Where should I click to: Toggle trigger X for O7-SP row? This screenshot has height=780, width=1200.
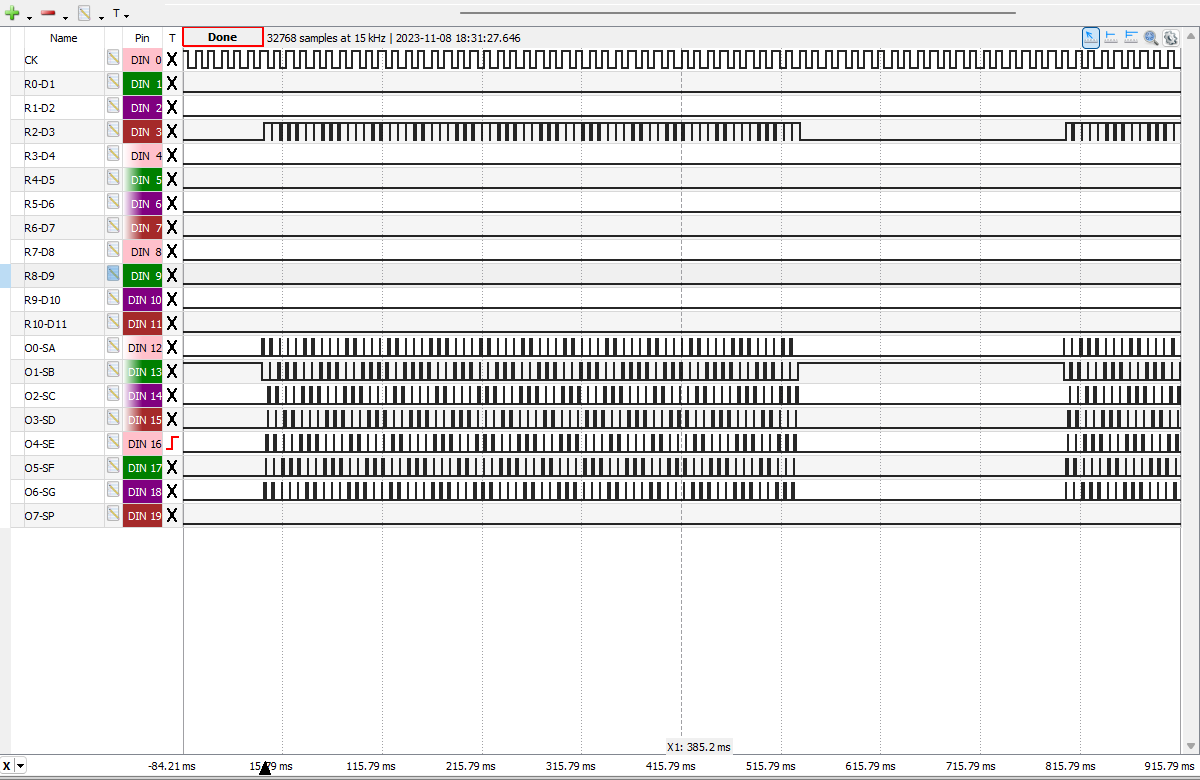click(x=172, y=516)
